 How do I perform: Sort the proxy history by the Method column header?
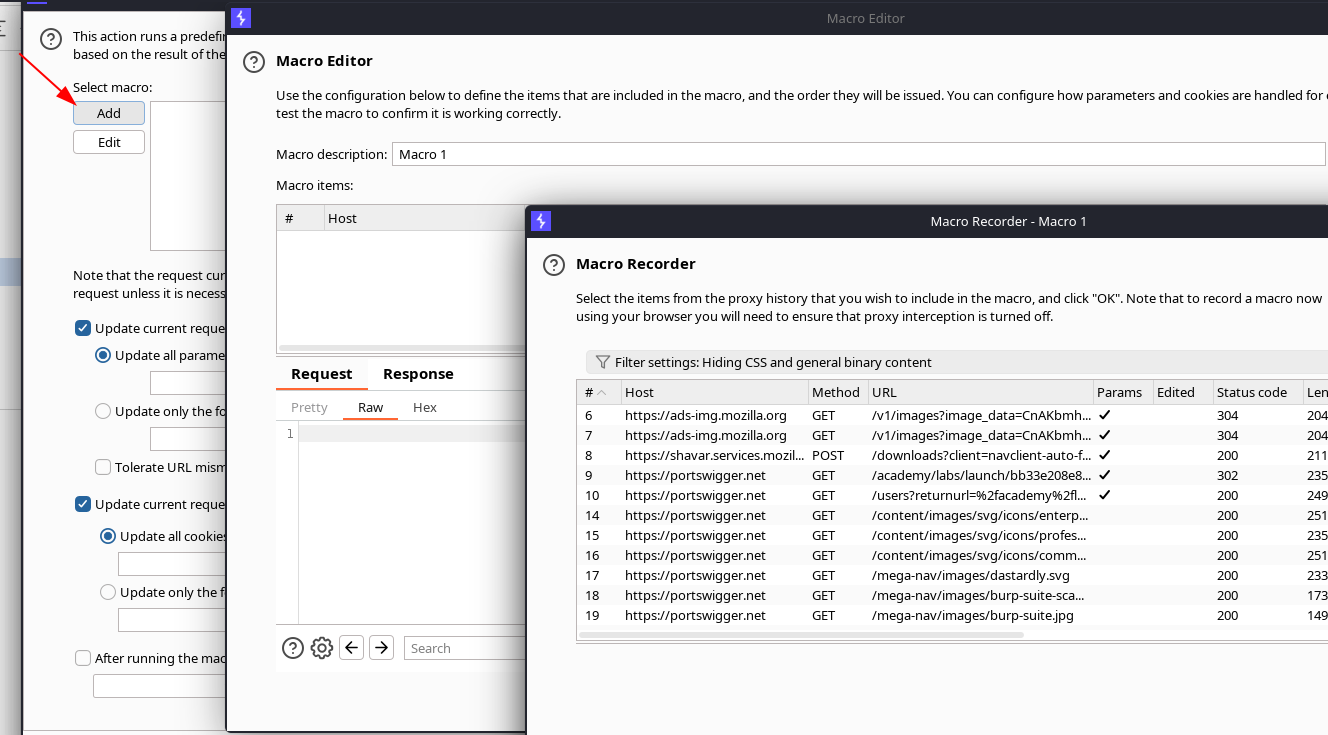tap(836, 392)
